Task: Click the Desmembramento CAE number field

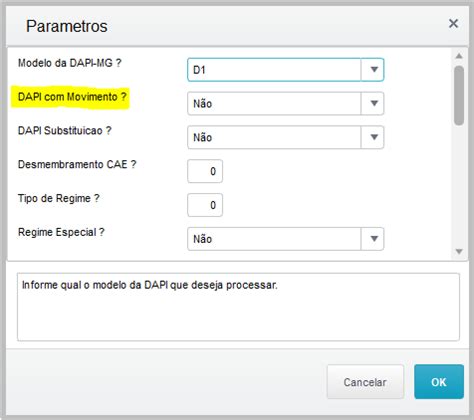Action: pyautogui.click(x=205, y=171)
